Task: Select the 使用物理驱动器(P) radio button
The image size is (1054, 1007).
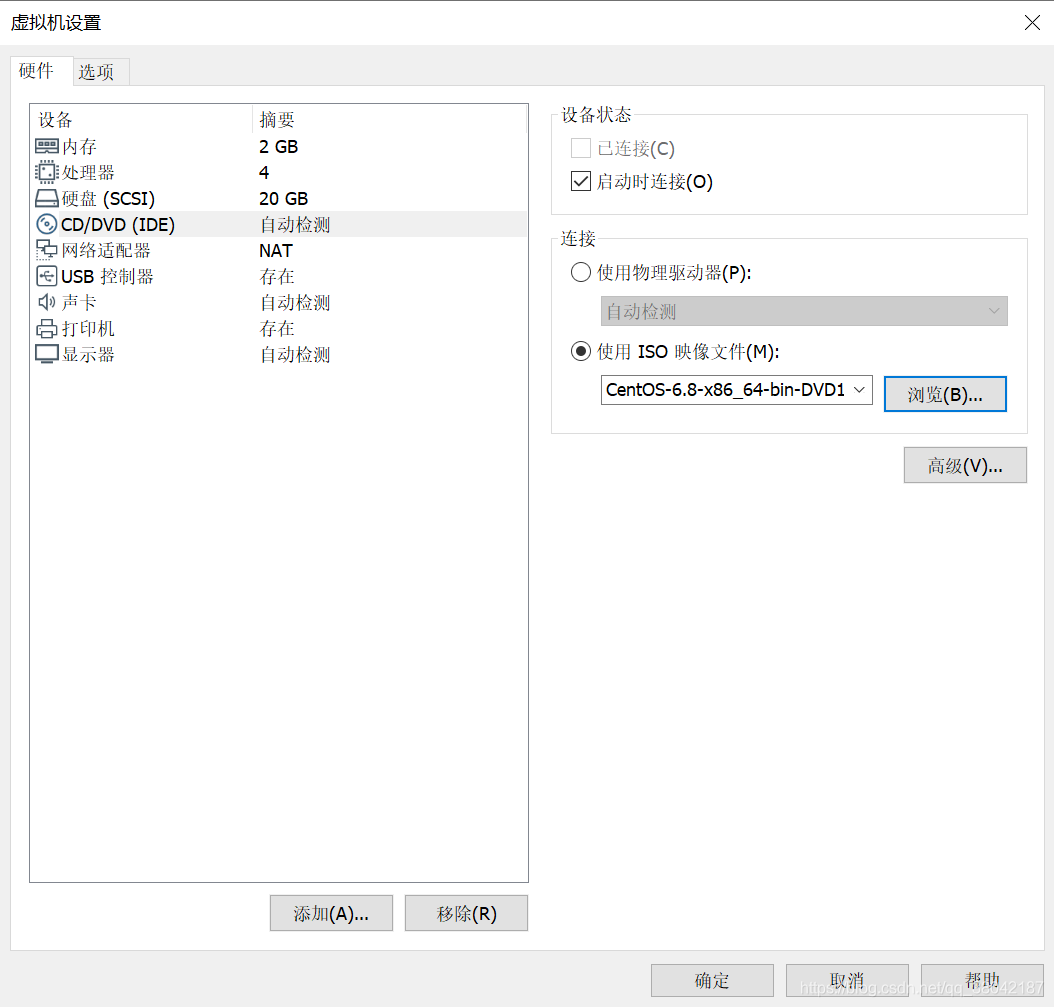Action: pos(580,271)
